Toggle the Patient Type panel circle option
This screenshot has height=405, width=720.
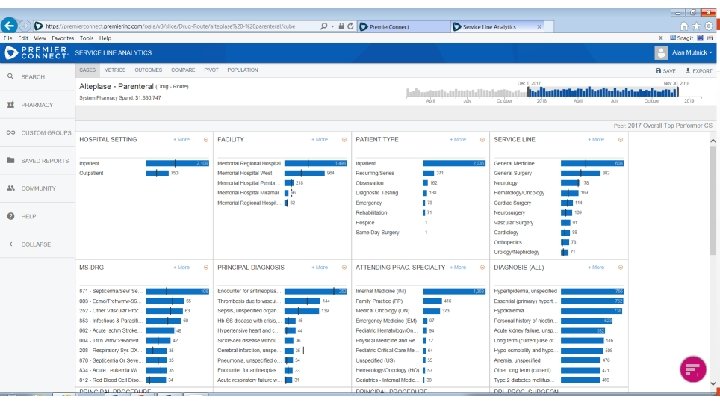click(x=482, y=140)
